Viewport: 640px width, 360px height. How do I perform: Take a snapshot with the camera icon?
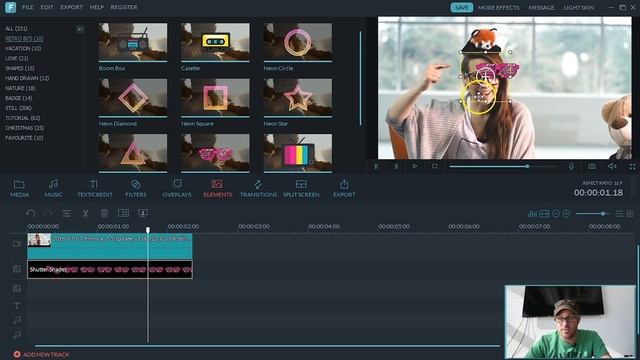(592, 166)
